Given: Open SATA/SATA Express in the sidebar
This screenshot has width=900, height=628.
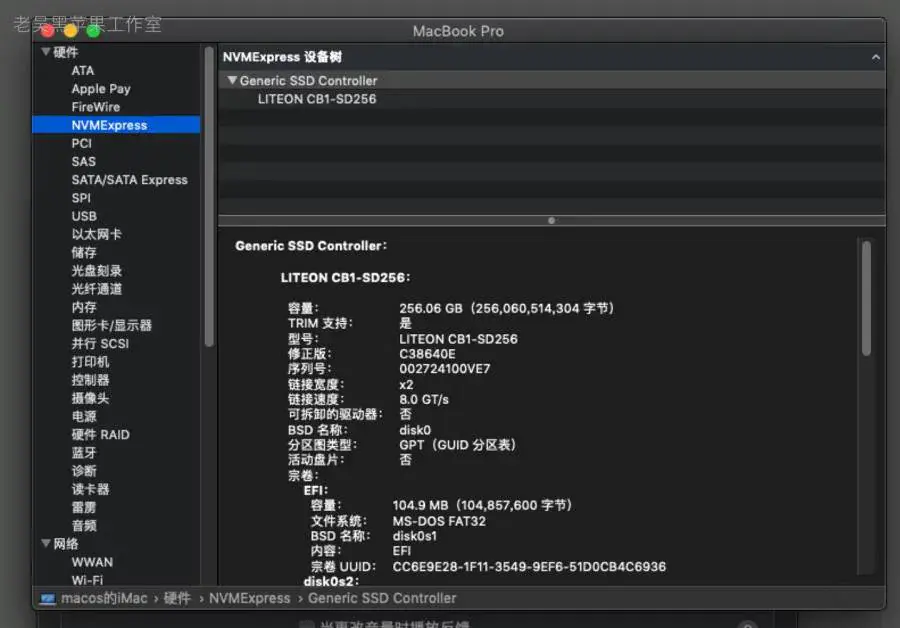Looking at the screenshot, I should click(130, 180).
